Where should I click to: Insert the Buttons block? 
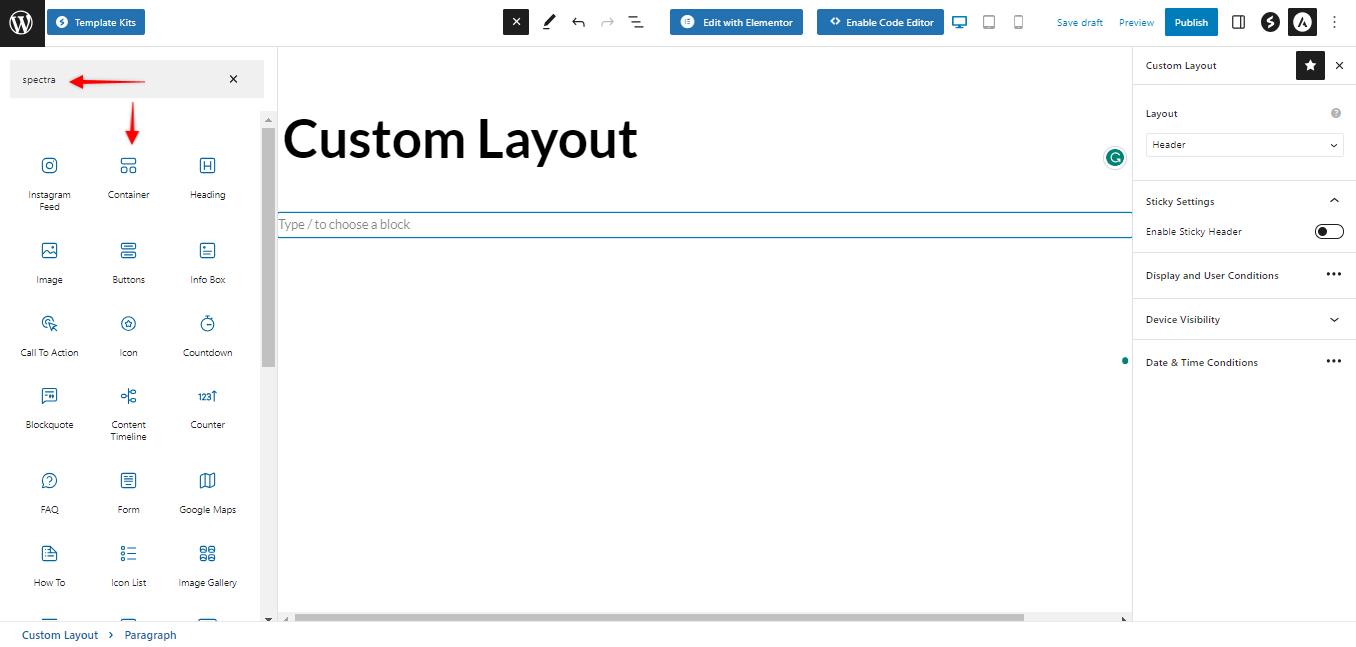point(129,263)
